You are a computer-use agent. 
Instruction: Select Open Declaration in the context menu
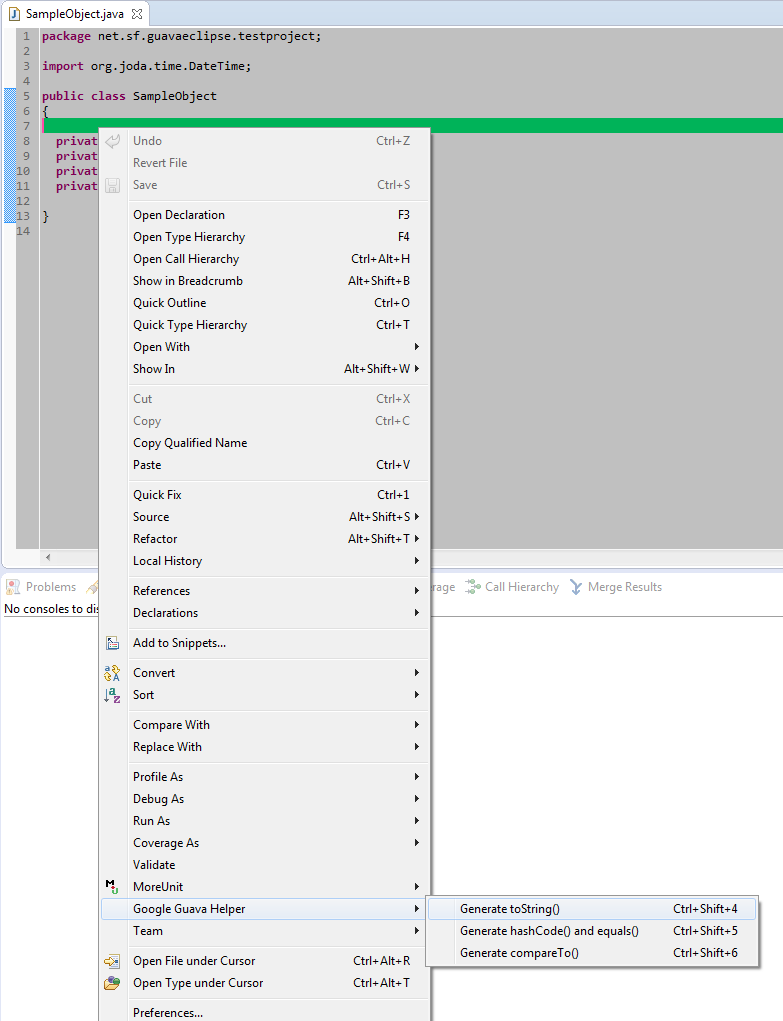point(264,215)
